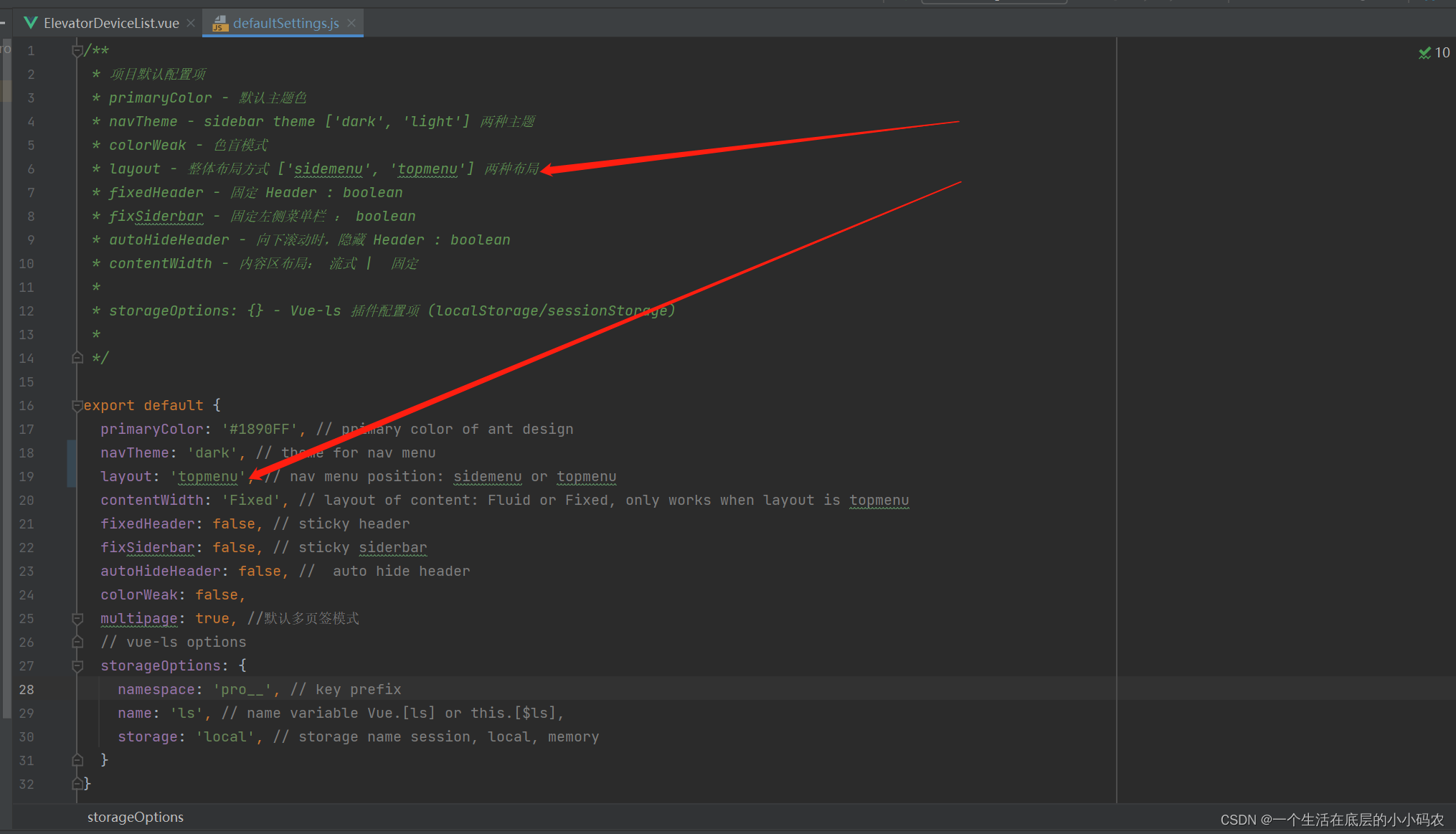Click the Vue file icon on ElevatorDeviceList tab

pyautogui.click(x=31, y=23)
